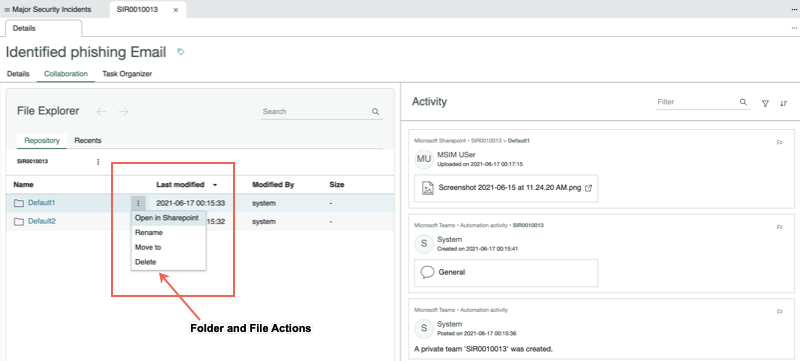Click the private team created message
Viewport: 800px width, 361px height.
[x=484, y=349]
